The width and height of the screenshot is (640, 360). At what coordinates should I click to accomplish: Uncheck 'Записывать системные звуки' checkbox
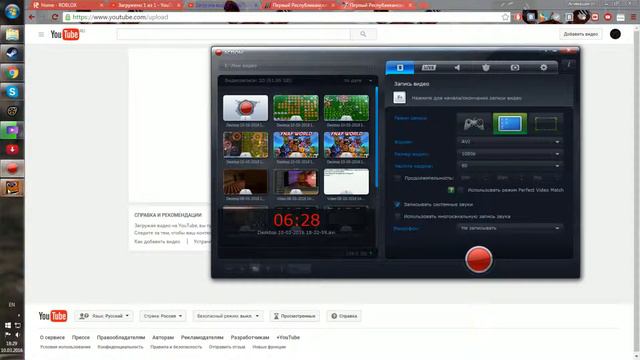[397, 204]
